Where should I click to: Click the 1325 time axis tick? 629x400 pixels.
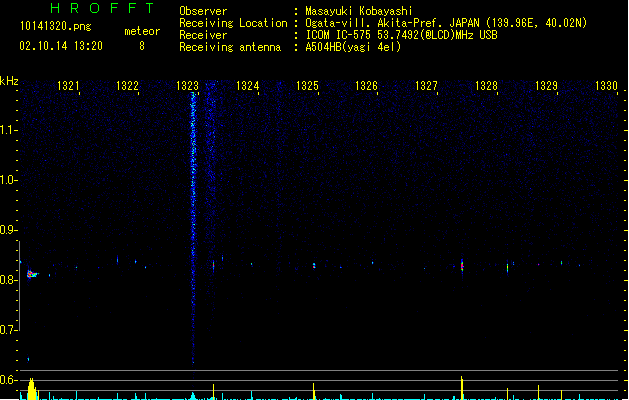(307, 86)
